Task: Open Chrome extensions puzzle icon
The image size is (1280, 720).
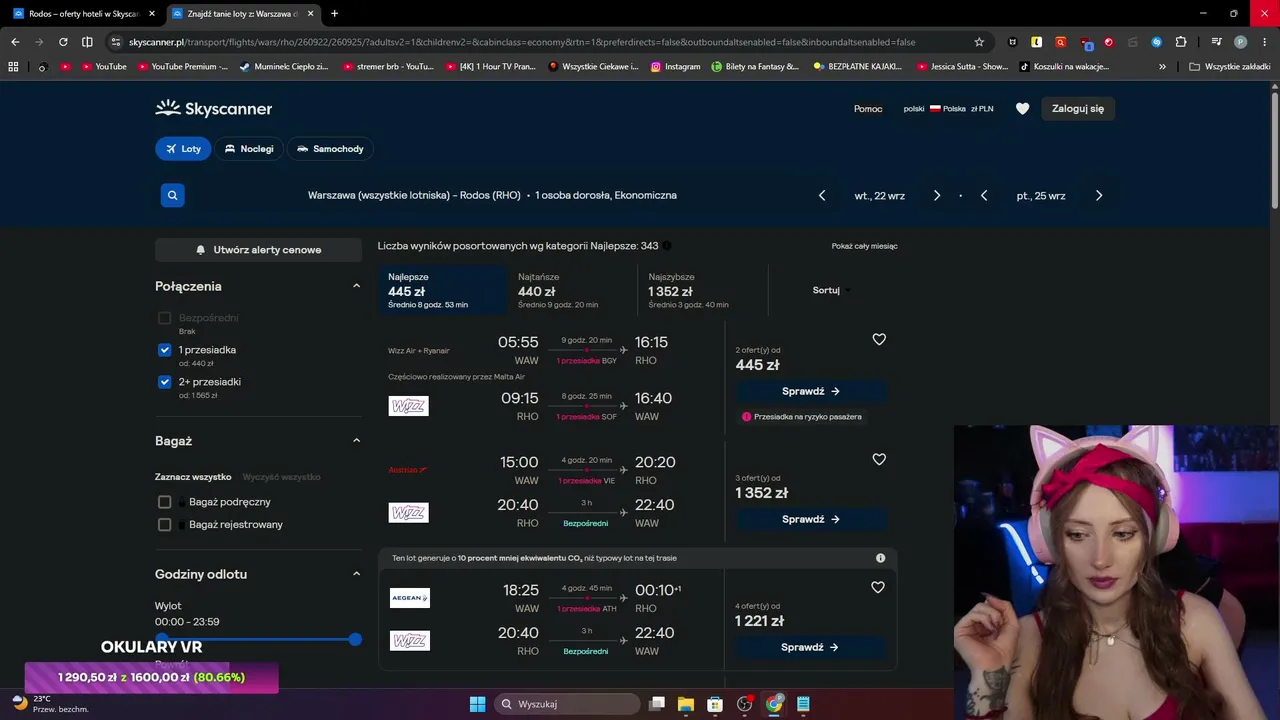Action: click(1181, 42)
